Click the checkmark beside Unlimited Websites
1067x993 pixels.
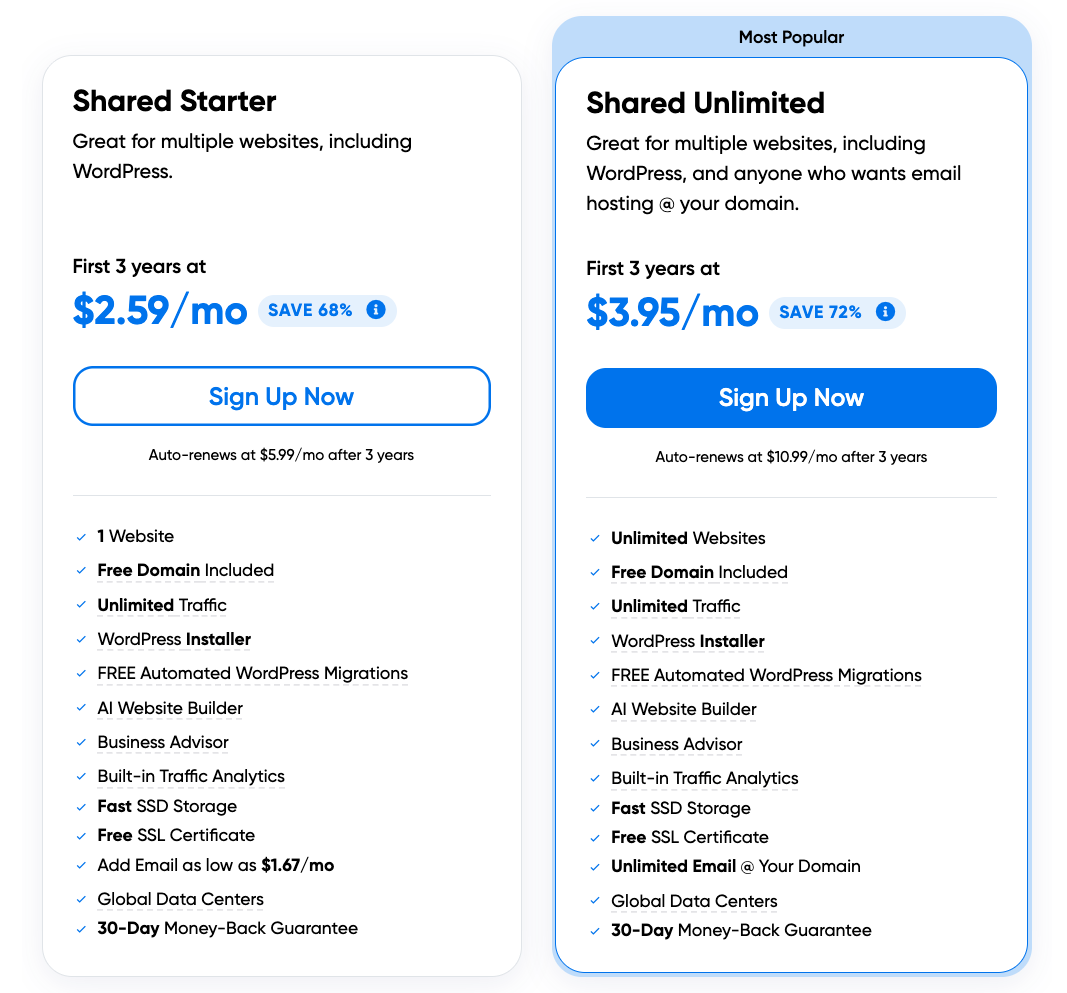[x=594, y=538]
